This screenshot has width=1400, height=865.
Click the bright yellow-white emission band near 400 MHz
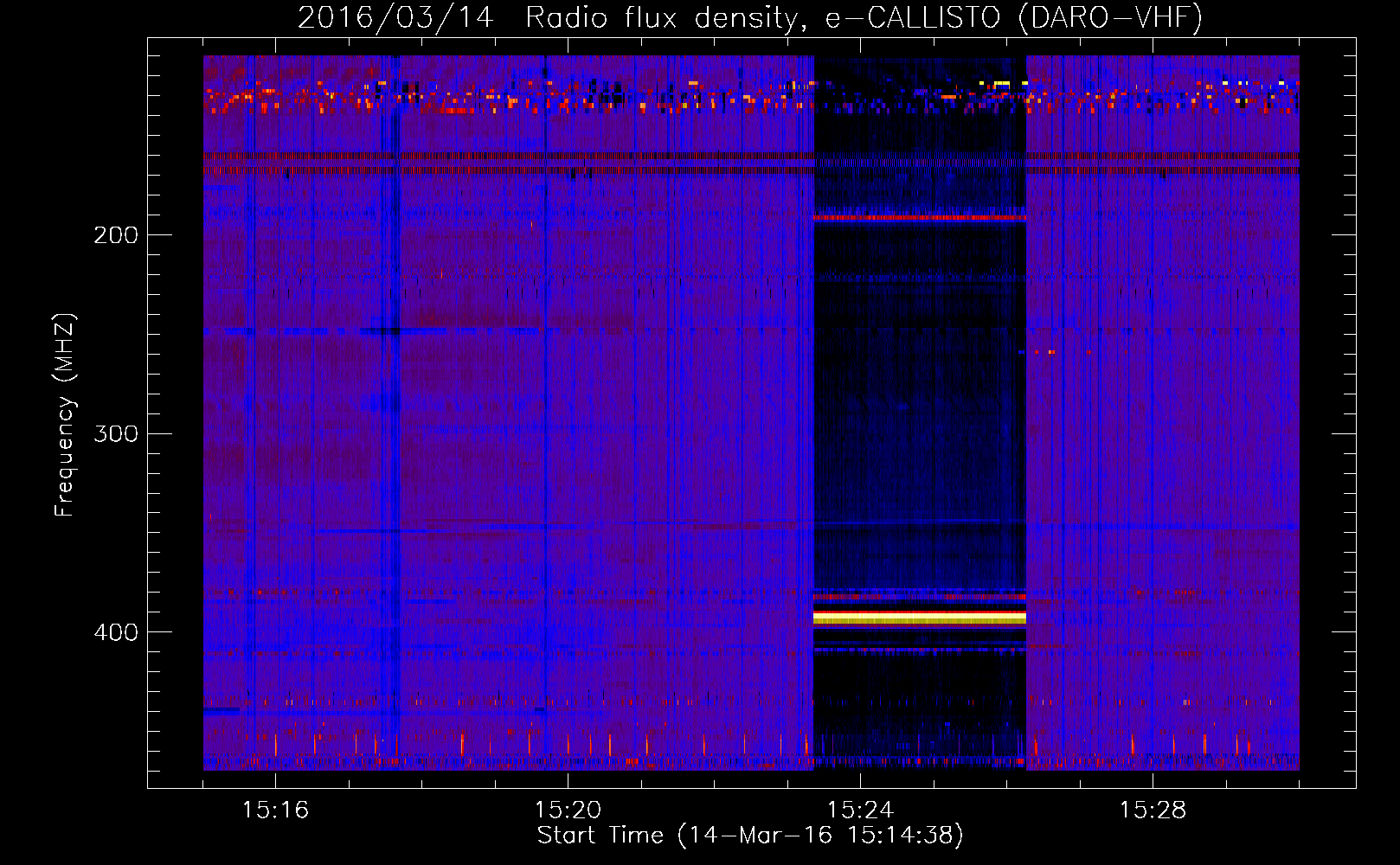920,617
